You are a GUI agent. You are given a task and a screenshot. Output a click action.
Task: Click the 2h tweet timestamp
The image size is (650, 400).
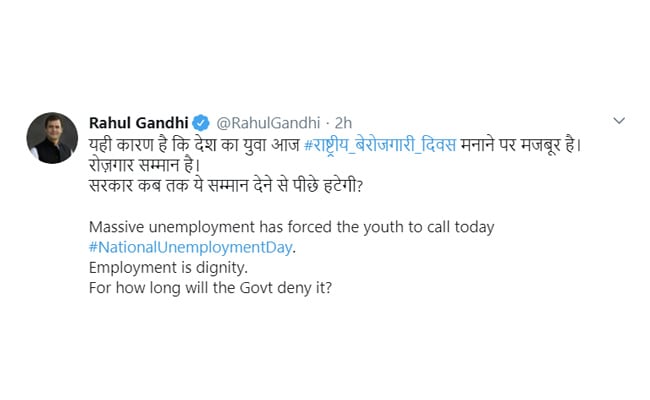pos(343,122)
